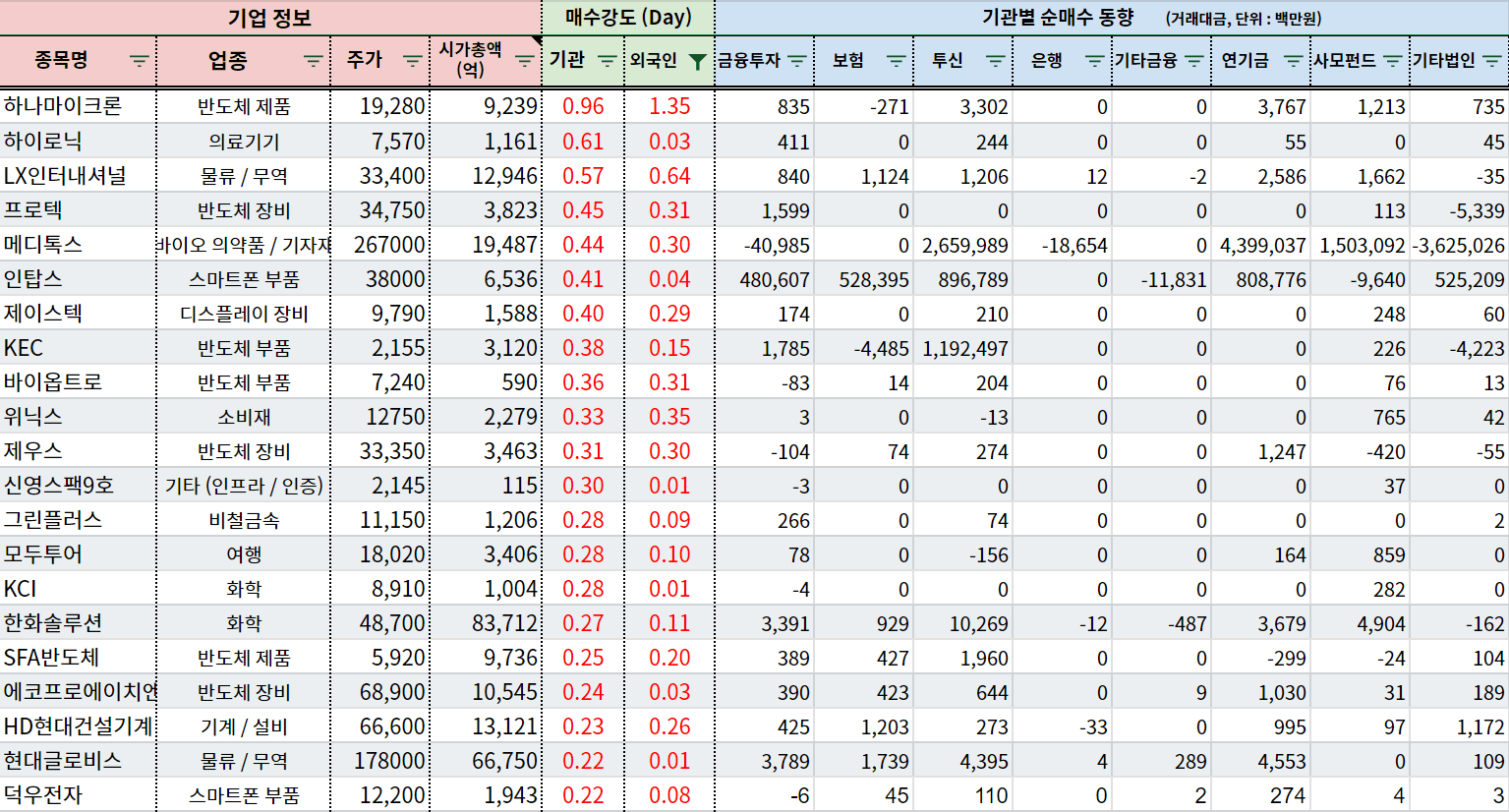Select 디스플레이 장비 sector cell
The image size is (1509, 812).
(244, 314)
